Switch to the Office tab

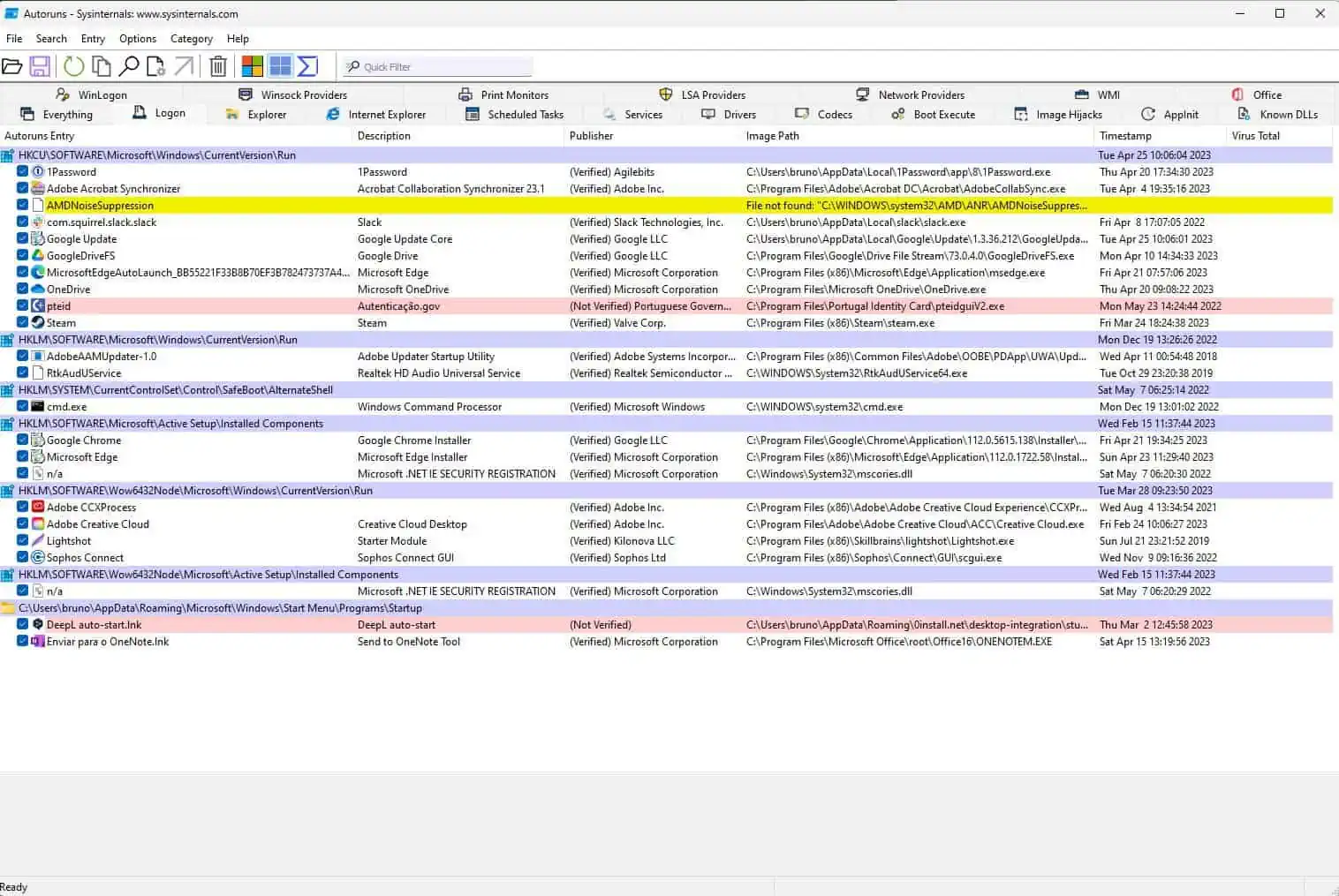(x=1257, y=94)
